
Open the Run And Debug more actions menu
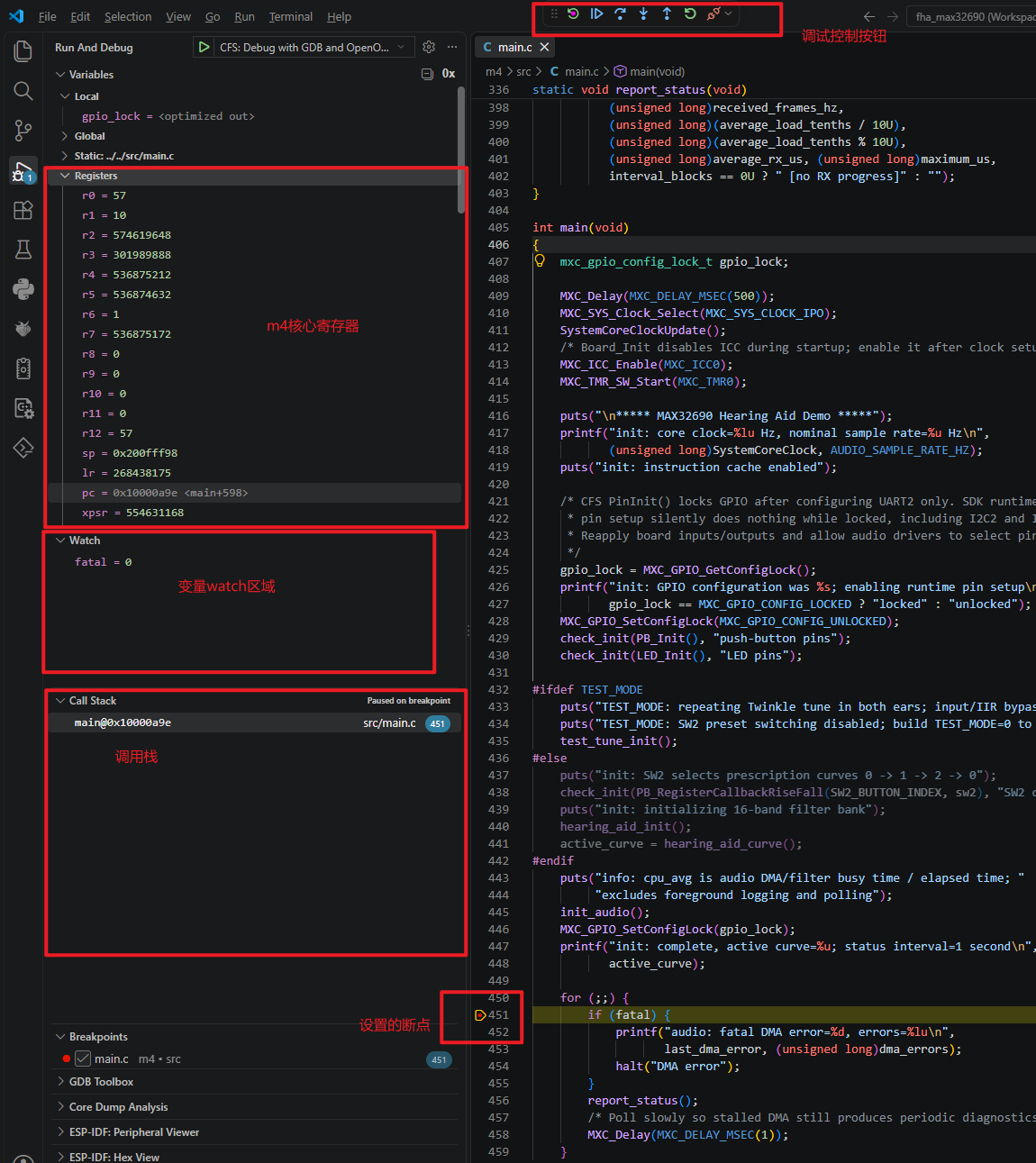point(452,47)
